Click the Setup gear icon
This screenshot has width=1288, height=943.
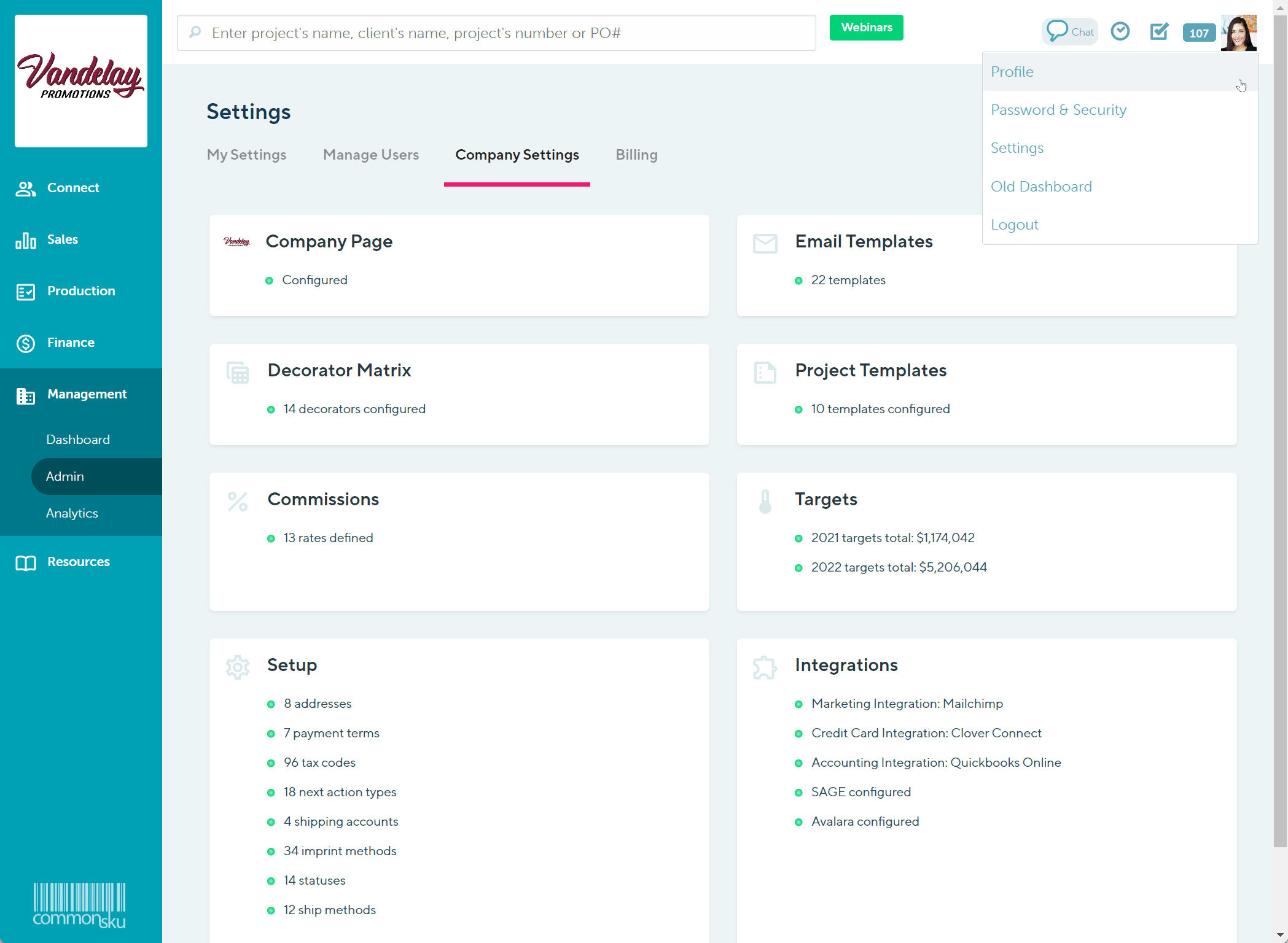pos(238,667)
